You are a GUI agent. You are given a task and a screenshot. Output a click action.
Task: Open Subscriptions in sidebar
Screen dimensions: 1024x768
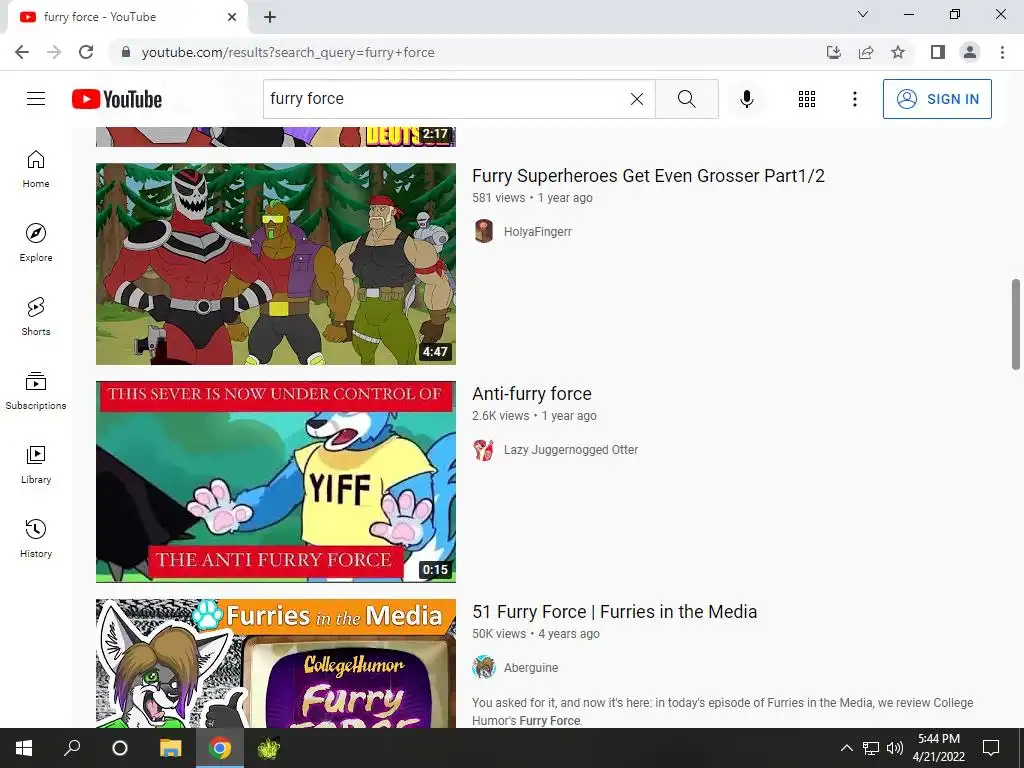click(x=36, y=391)
